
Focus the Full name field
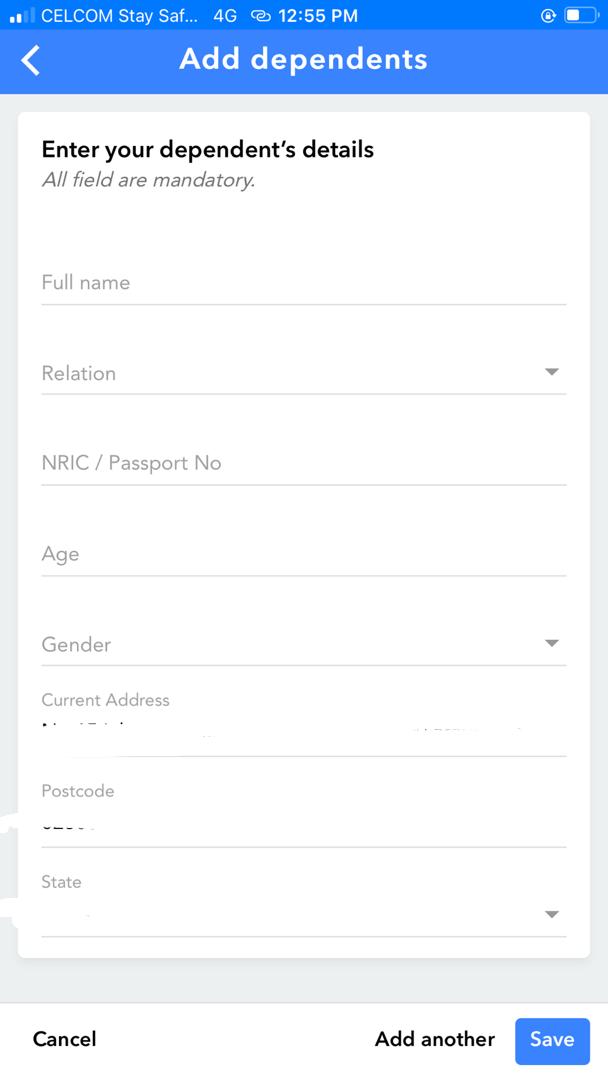click(x=303, y=283)
